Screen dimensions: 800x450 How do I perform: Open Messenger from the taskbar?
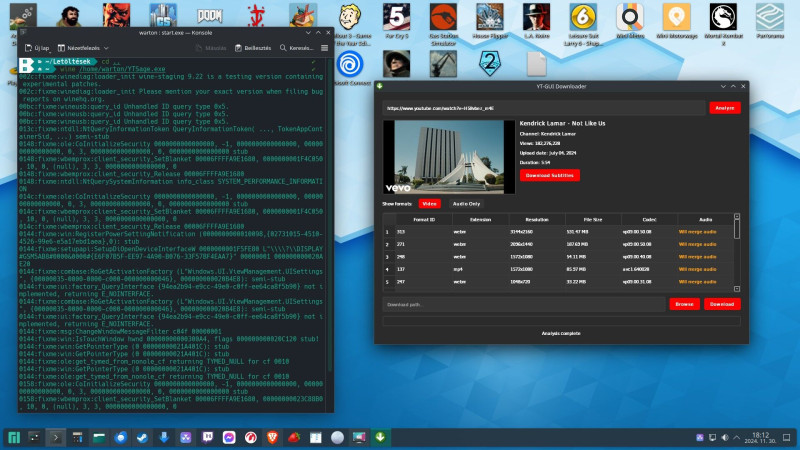point(229,437)
